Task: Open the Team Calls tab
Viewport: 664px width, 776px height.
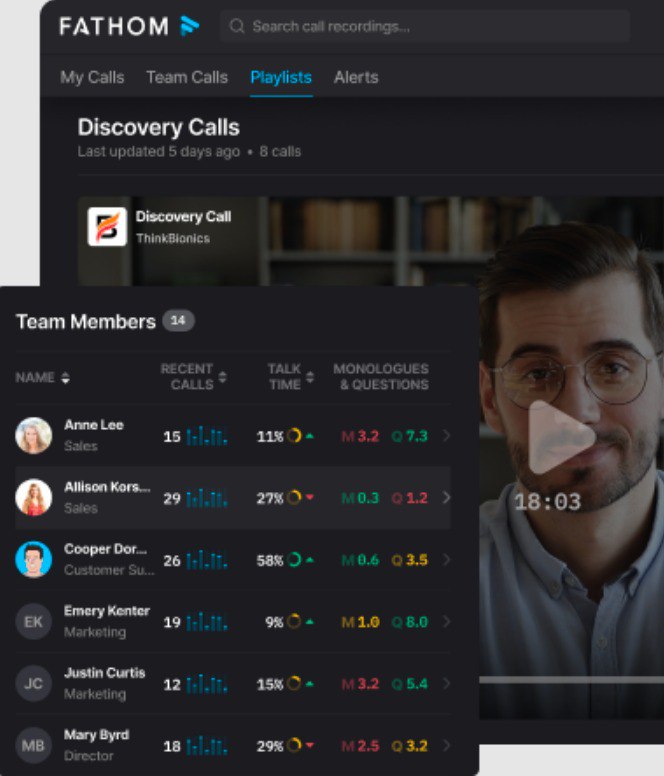Action: click(186, 77)
